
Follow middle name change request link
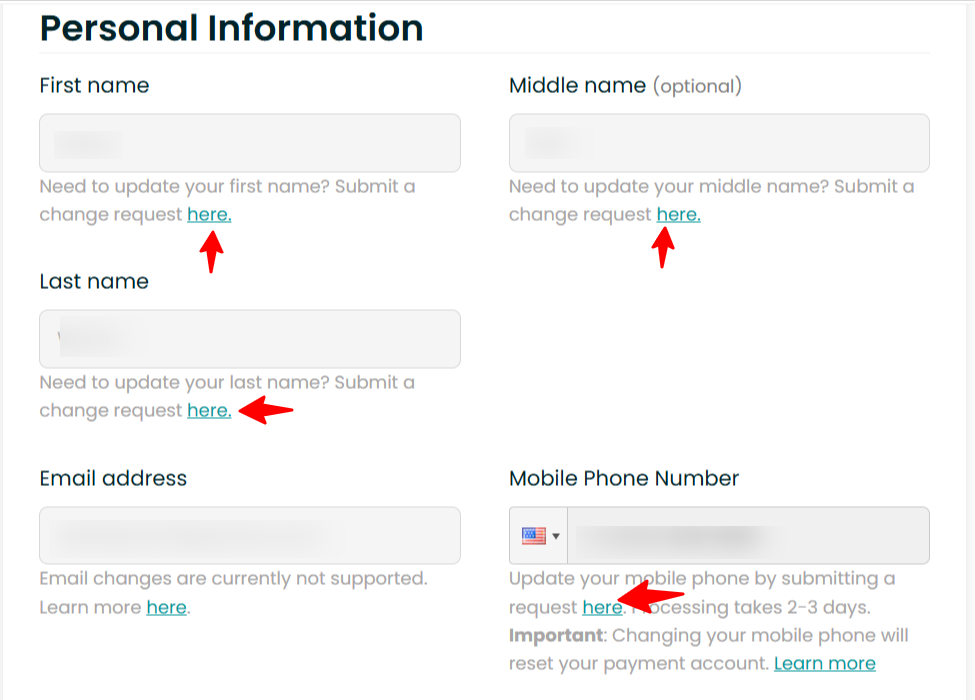678,215
